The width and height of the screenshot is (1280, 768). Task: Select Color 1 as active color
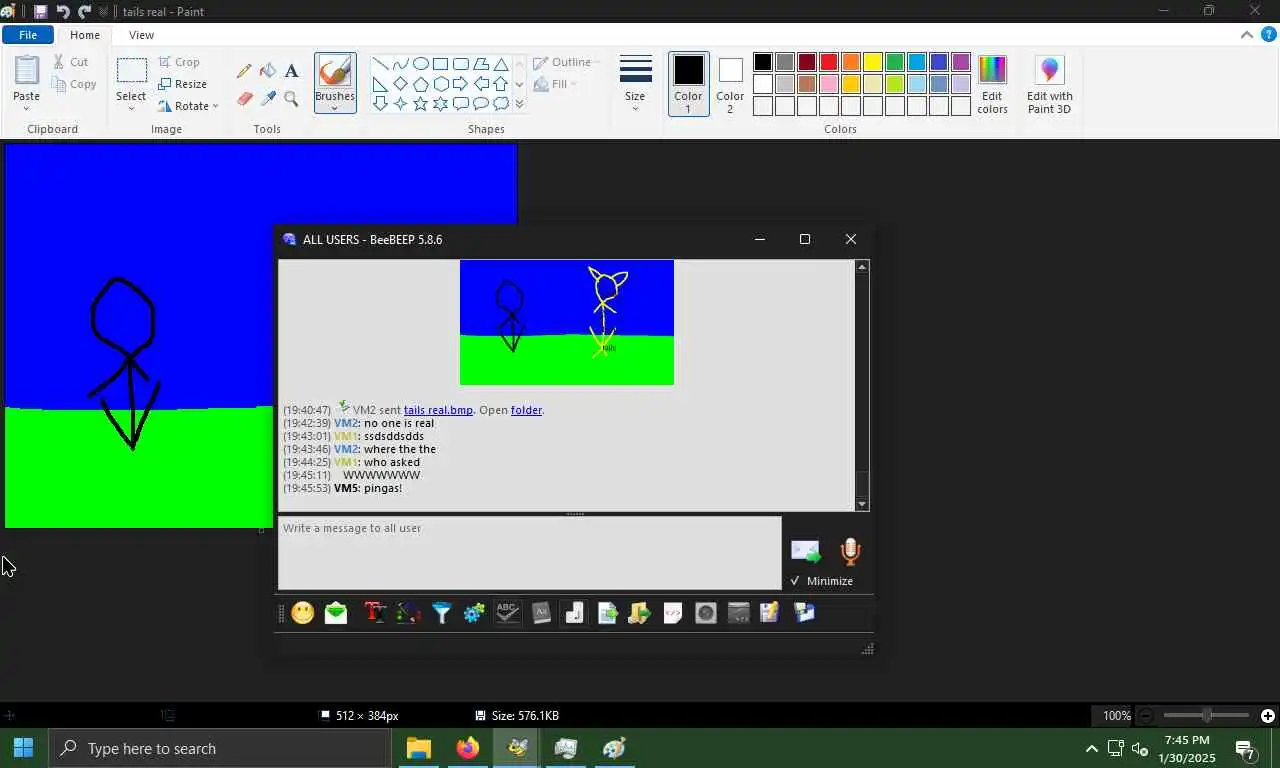[x=688, y=84]
